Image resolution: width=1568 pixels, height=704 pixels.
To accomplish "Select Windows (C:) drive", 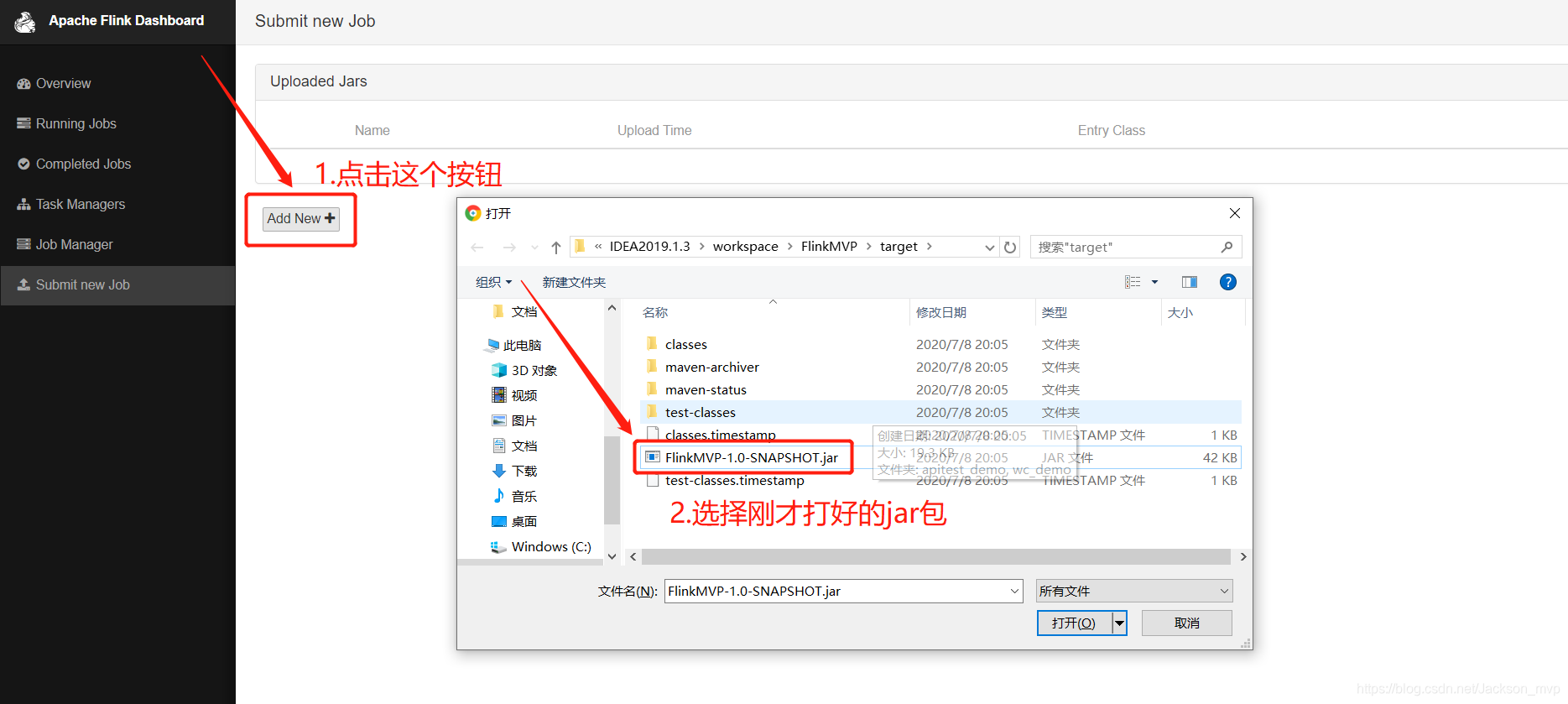I will pos(541,546).
